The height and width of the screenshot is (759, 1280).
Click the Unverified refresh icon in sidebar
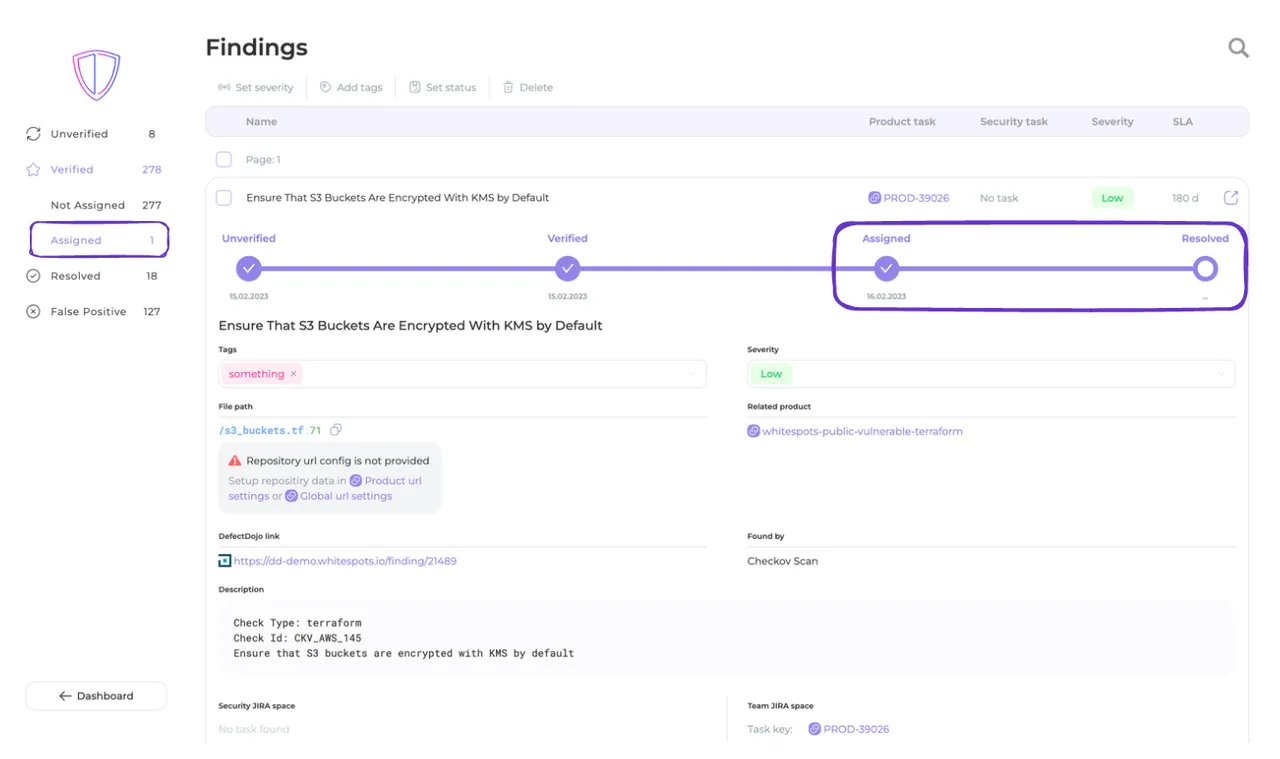33,134
